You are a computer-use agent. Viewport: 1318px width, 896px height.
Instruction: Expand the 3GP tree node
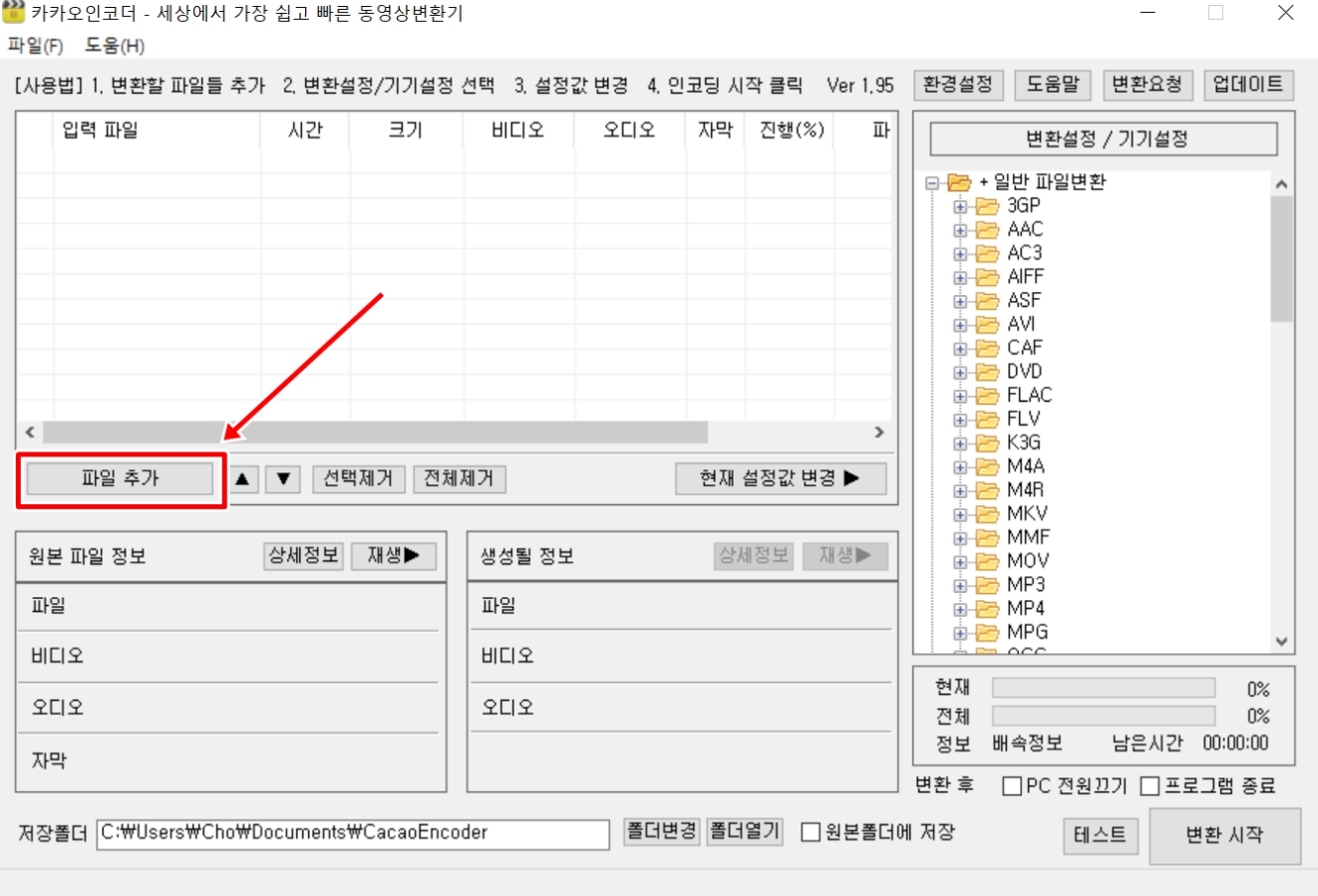[x=959, y=206]
